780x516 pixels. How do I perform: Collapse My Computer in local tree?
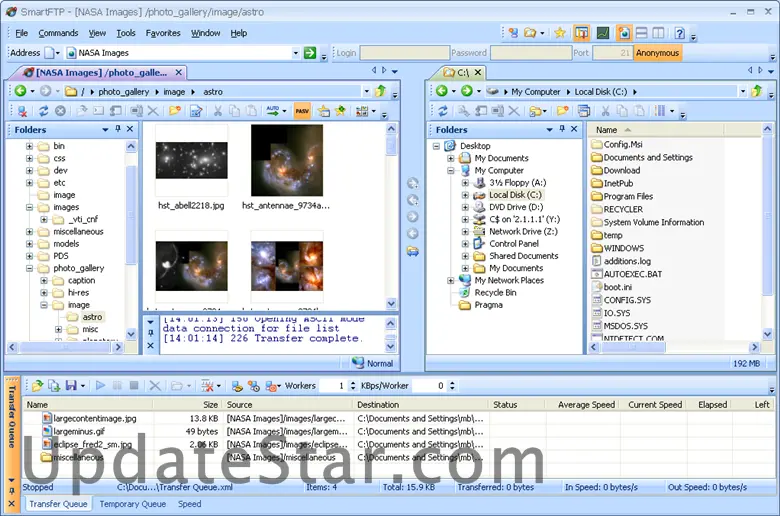(x=451, y=170)
